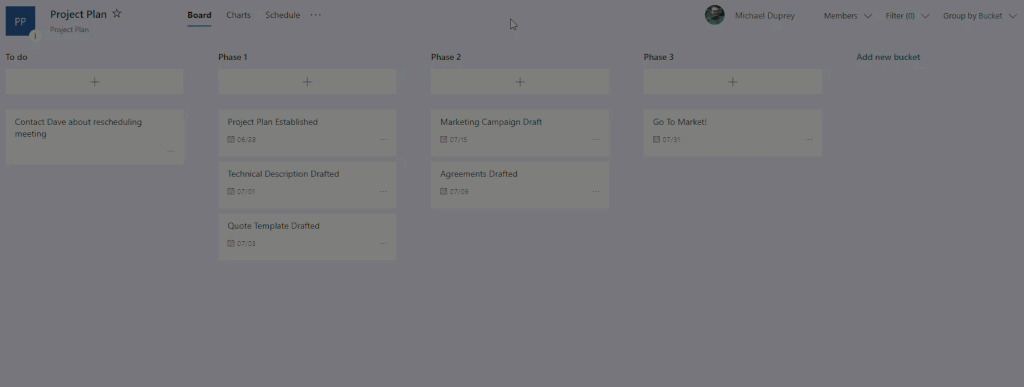Add task under Phase 1 plus
The height and width of the screenshot is (387, 1024).
point(307,82)
